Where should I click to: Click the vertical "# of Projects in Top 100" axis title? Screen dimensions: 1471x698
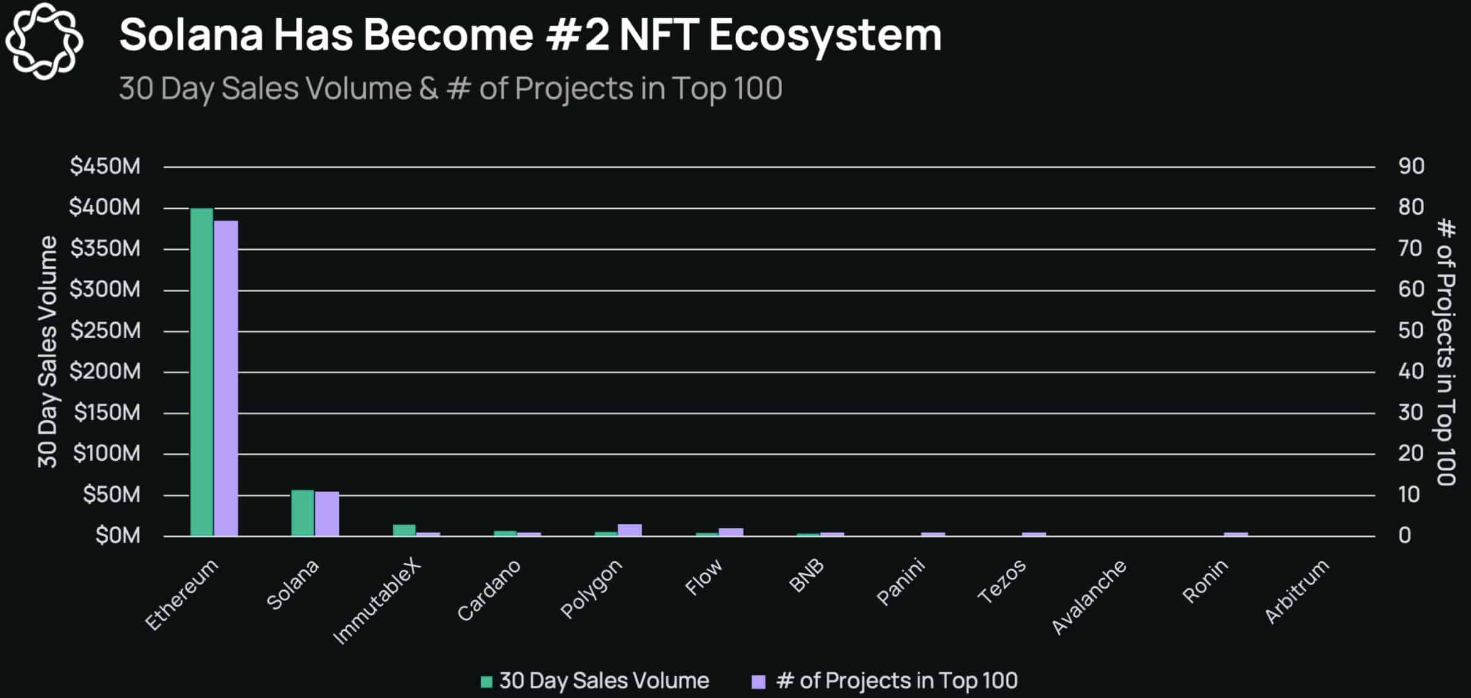(x=1445, y=351)
